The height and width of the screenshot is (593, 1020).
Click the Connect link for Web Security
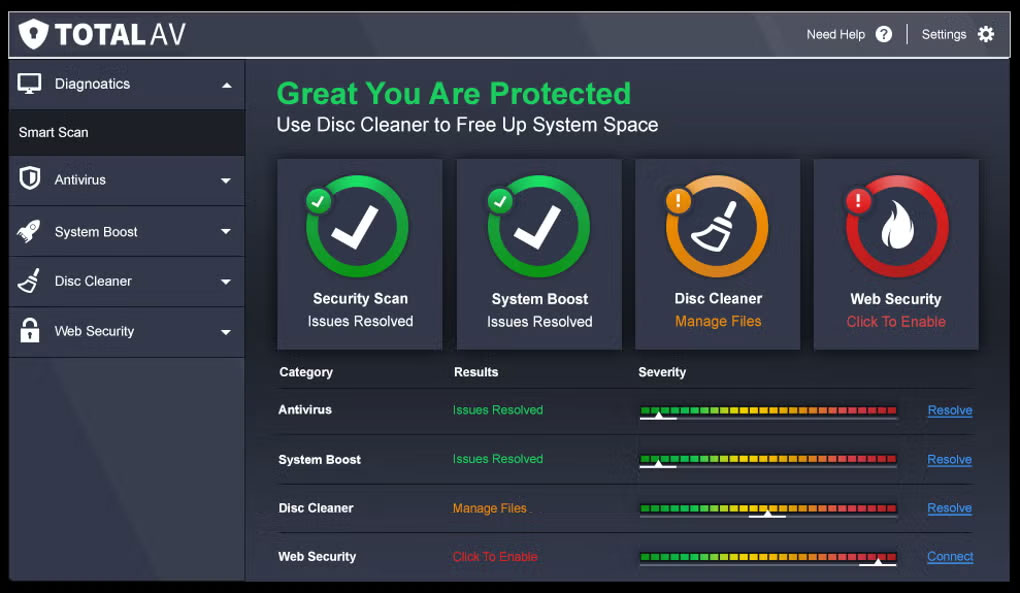(x=949, y=556)
